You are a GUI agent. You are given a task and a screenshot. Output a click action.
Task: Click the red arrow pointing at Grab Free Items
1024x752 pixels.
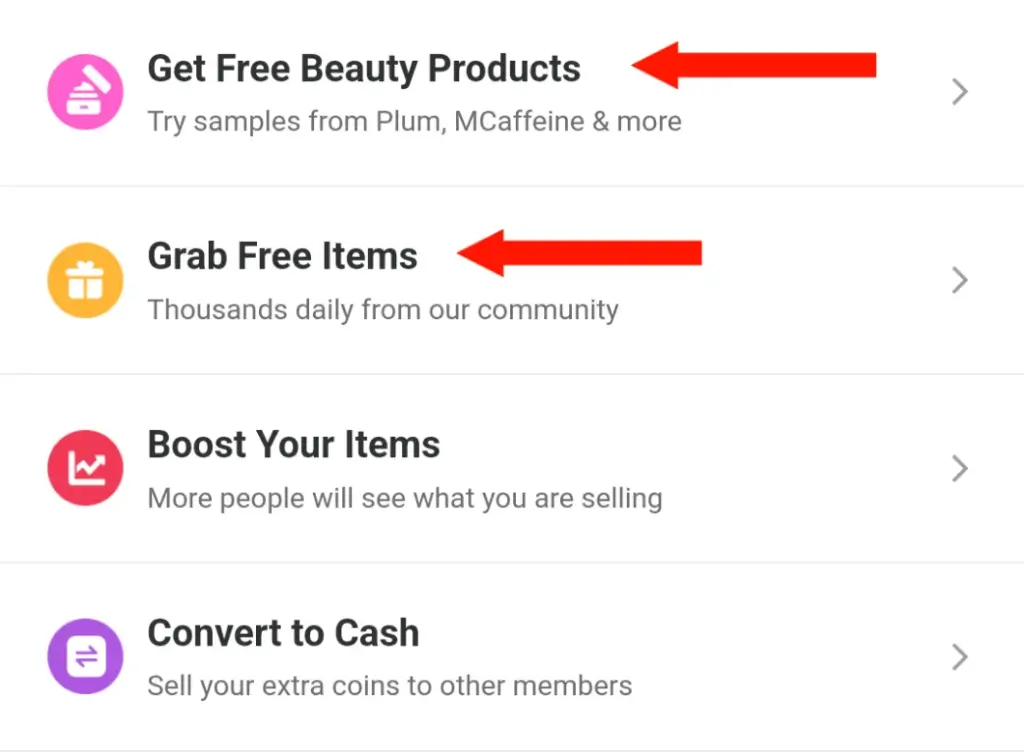coord(579,253)
